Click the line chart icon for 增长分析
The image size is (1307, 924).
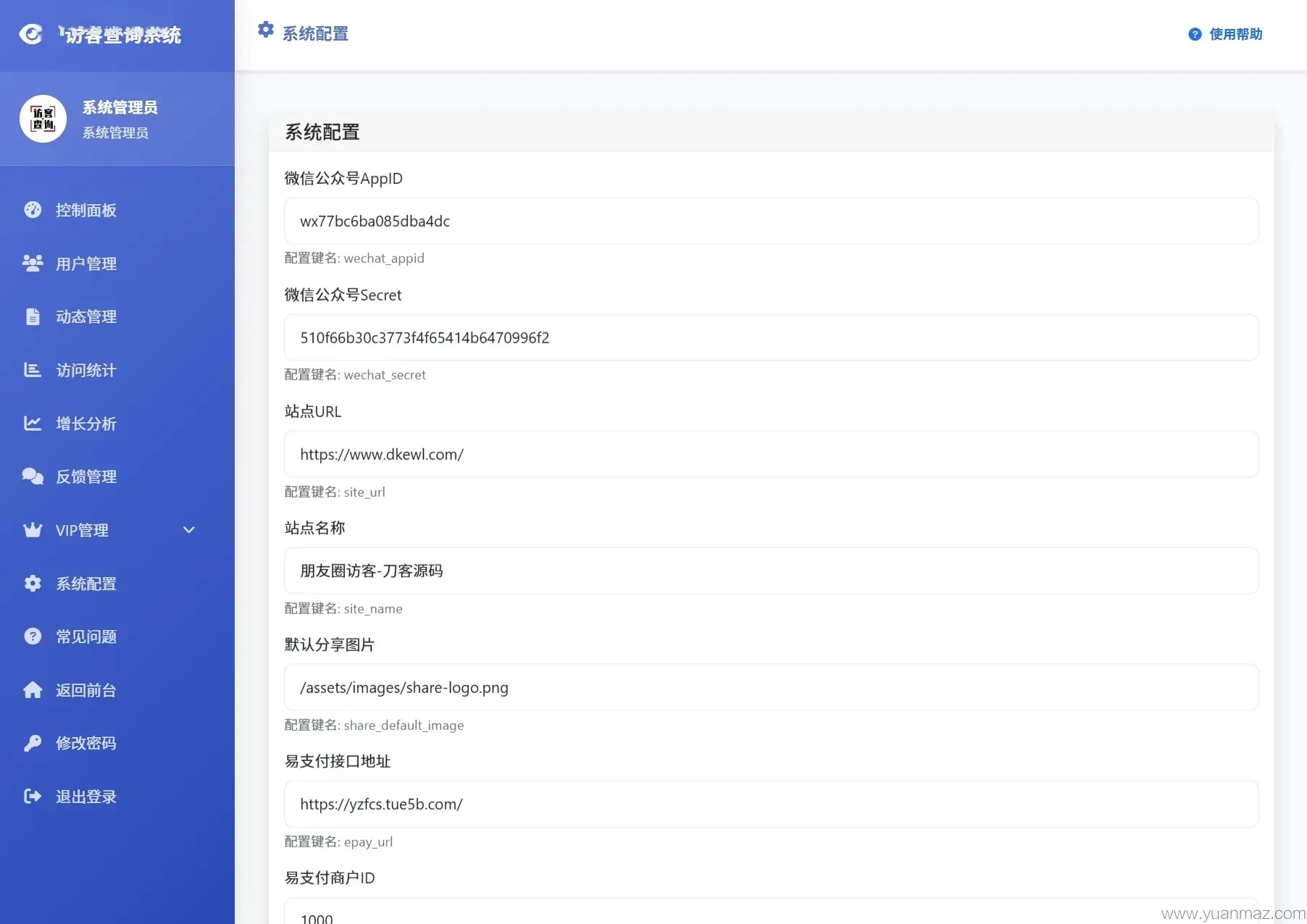33,424
